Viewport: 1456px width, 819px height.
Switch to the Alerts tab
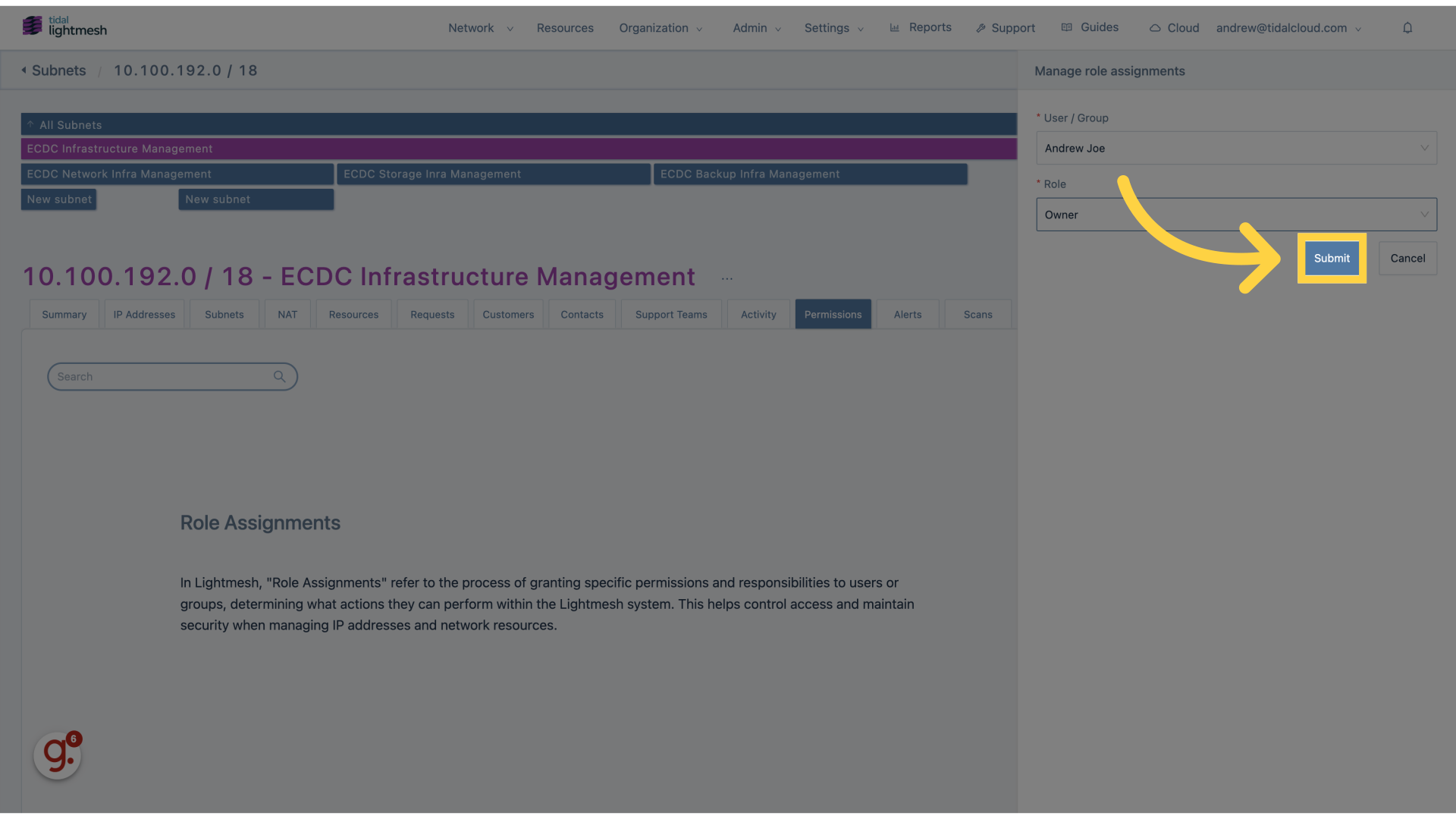(x=908, y=314)
